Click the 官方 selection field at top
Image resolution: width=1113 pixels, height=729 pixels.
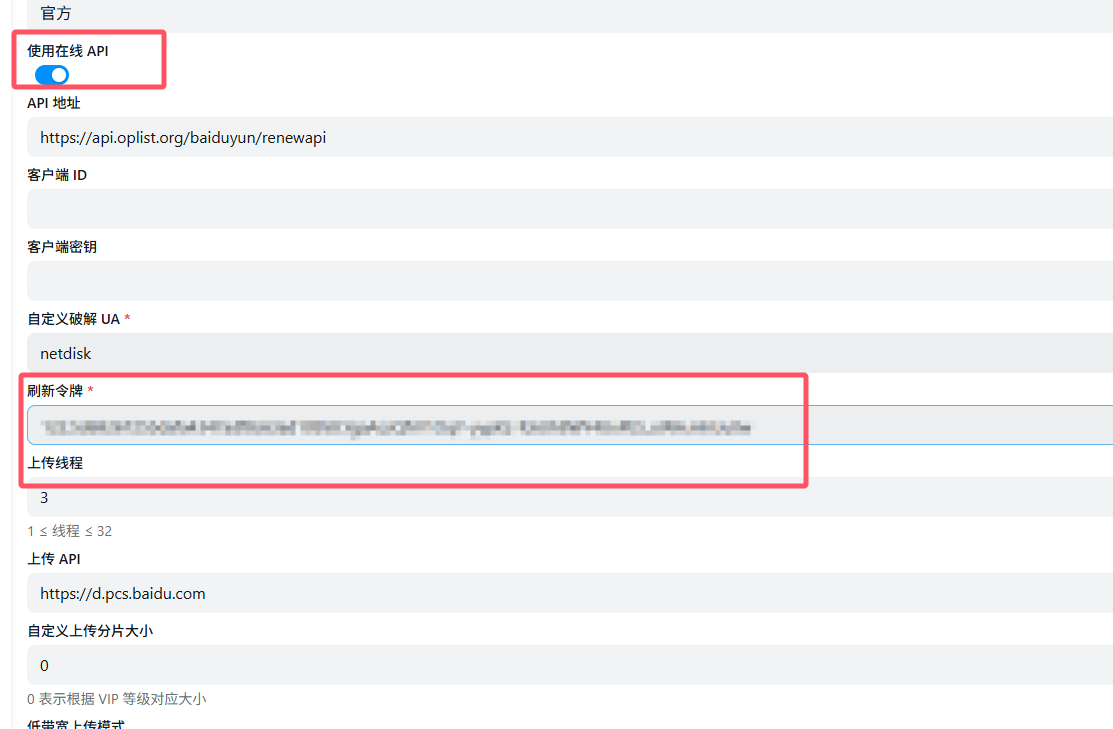click(x=570, y=15)
